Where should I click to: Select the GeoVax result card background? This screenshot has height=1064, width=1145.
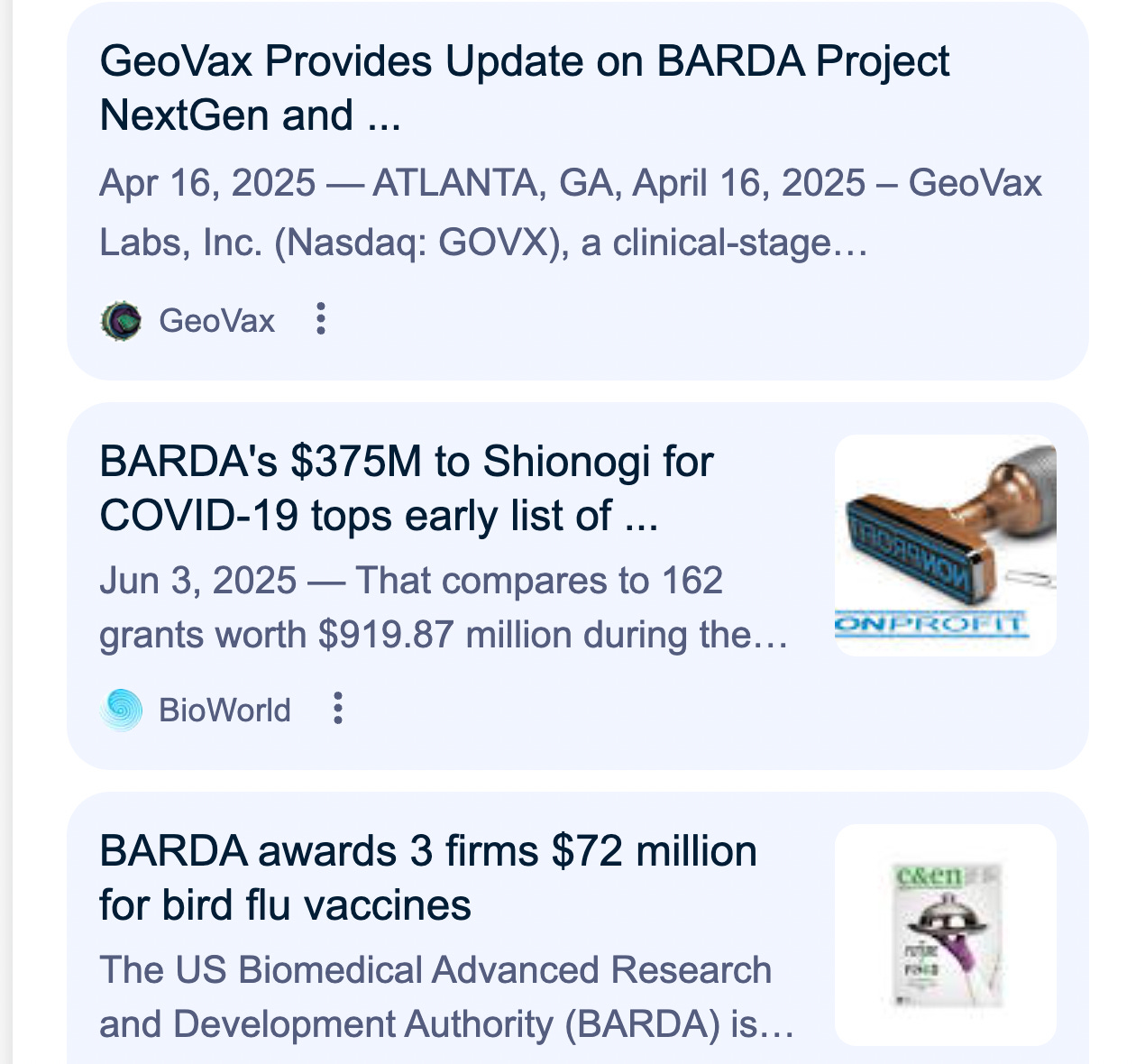coord(577,191)
